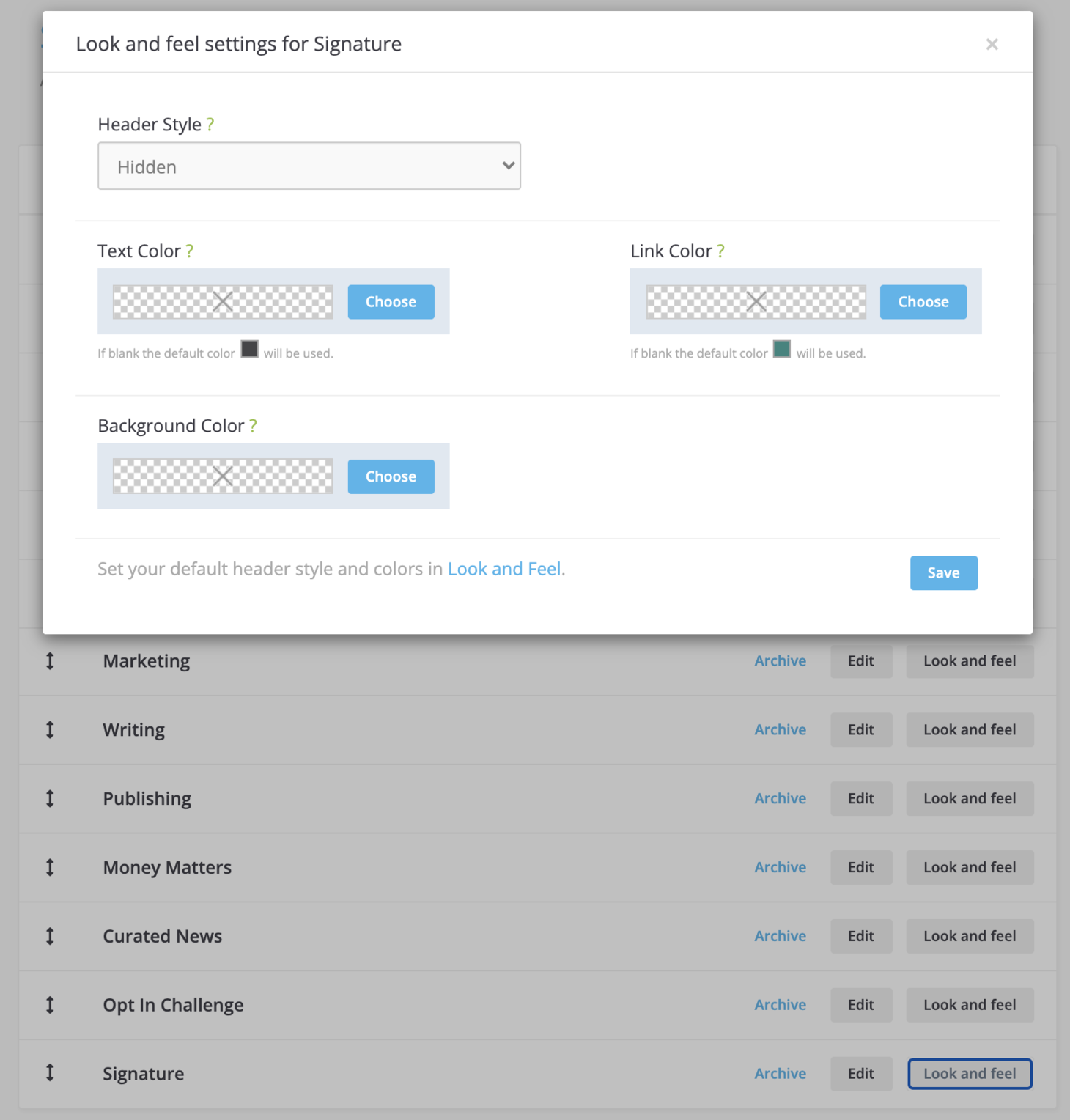Open the Header Style help question mark
The image size is (1070, 1120).
tap(210, 125)
